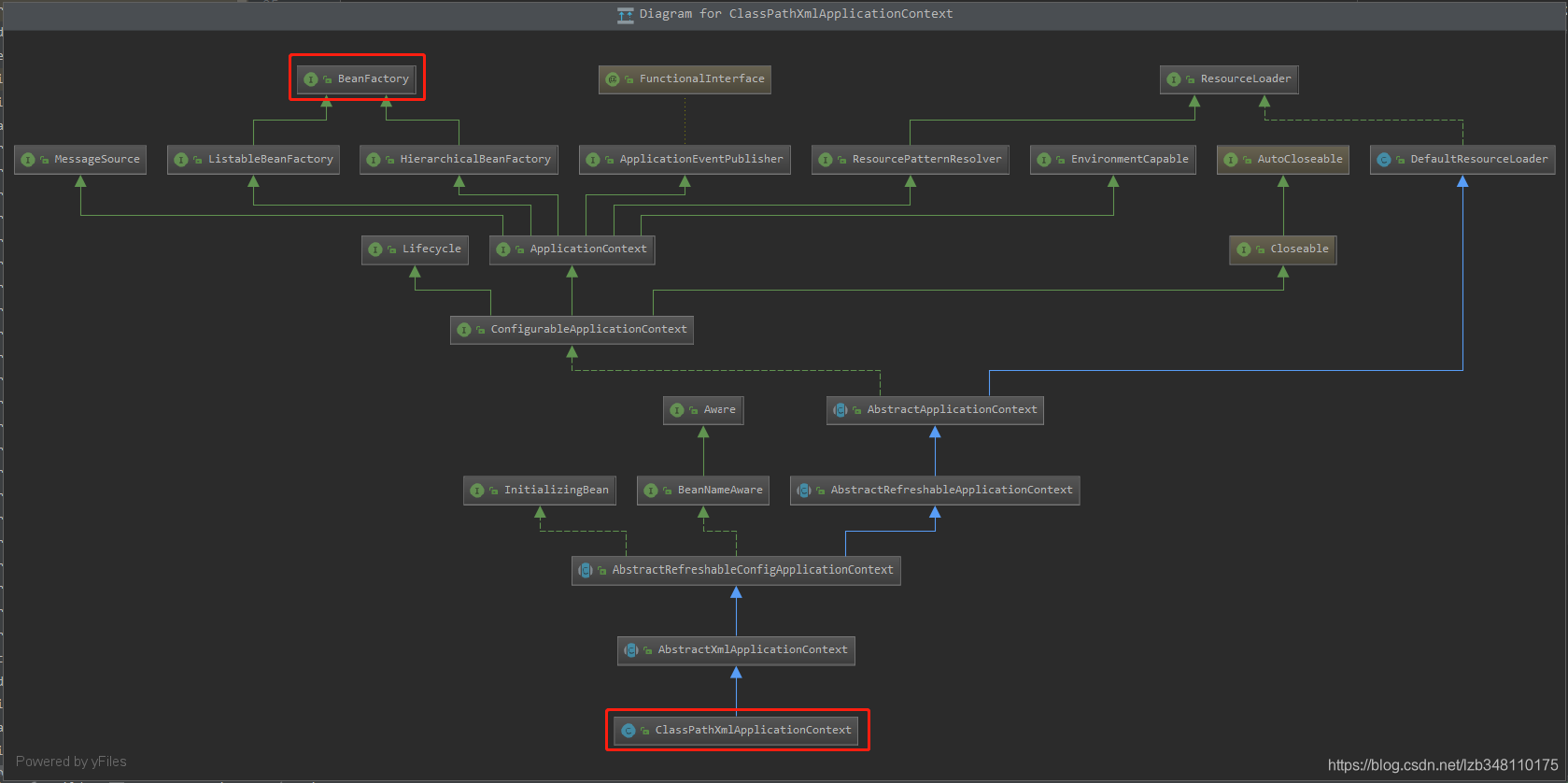This screenshot has height=783, width=1568.
Task: Click the MessageSource node
Action: click(80, 160)
